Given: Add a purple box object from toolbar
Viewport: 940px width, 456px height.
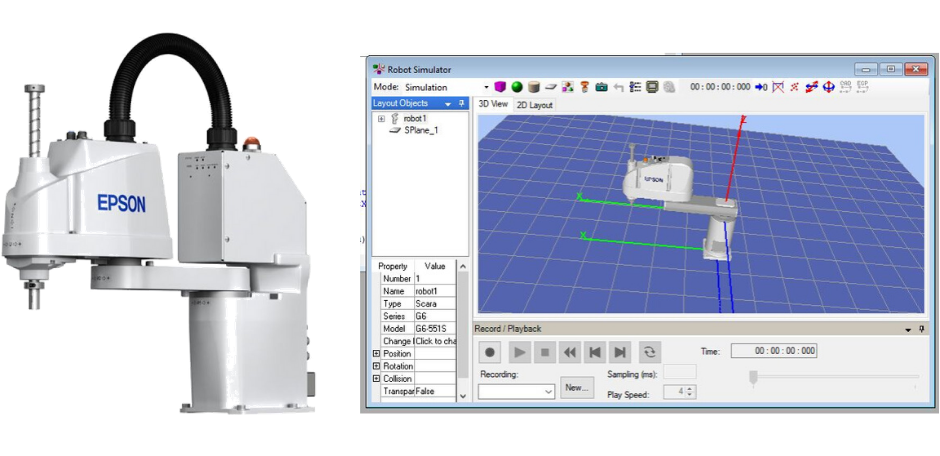Looking at the screenshot, I should tap(501, 87).
